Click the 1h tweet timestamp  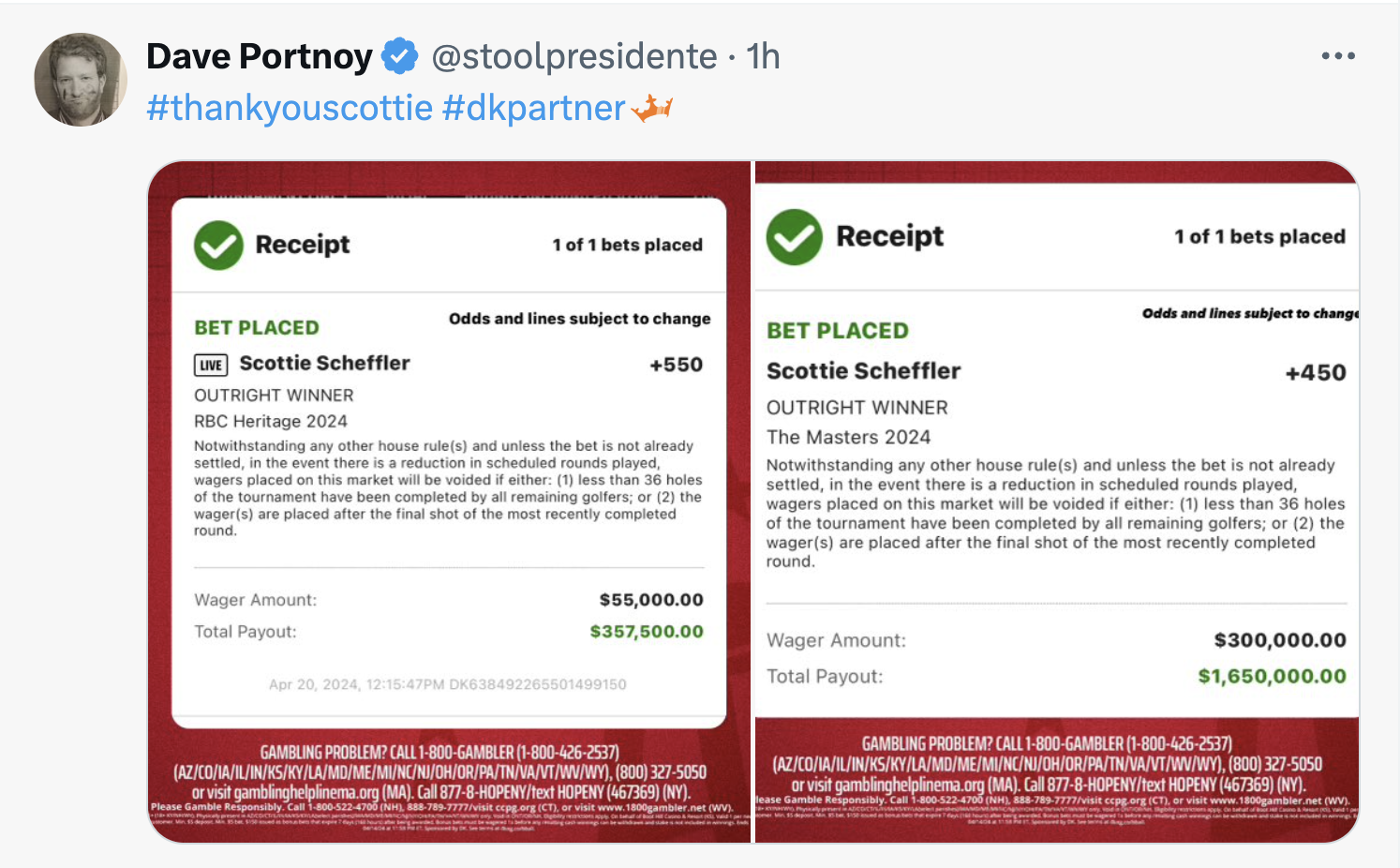point(763,57)
